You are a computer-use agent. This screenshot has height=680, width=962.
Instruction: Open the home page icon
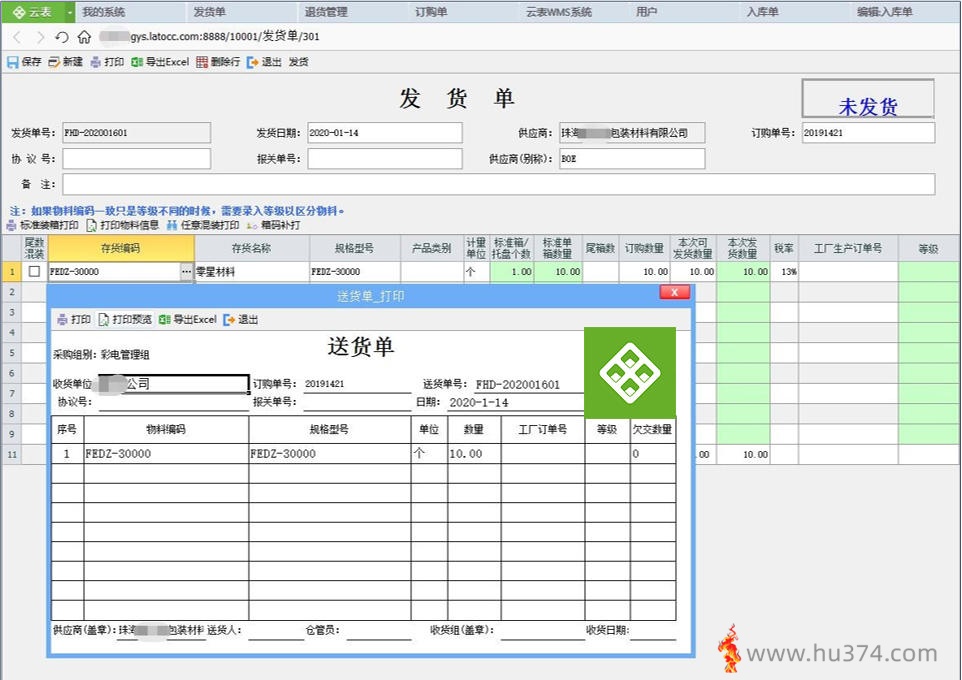[84, 37]
